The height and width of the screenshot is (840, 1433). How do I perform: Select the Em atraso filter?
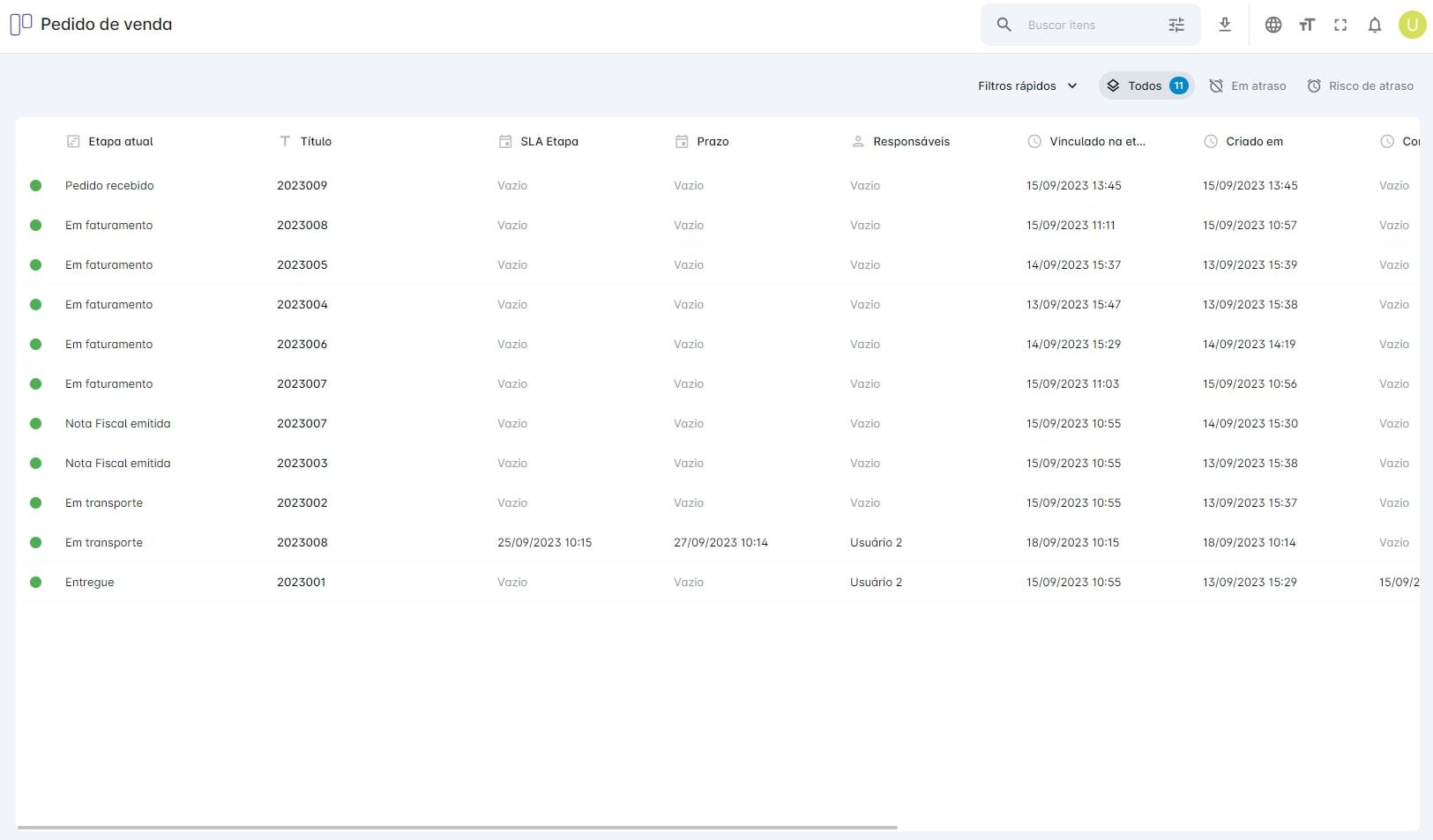click(x=1248, y=85)
